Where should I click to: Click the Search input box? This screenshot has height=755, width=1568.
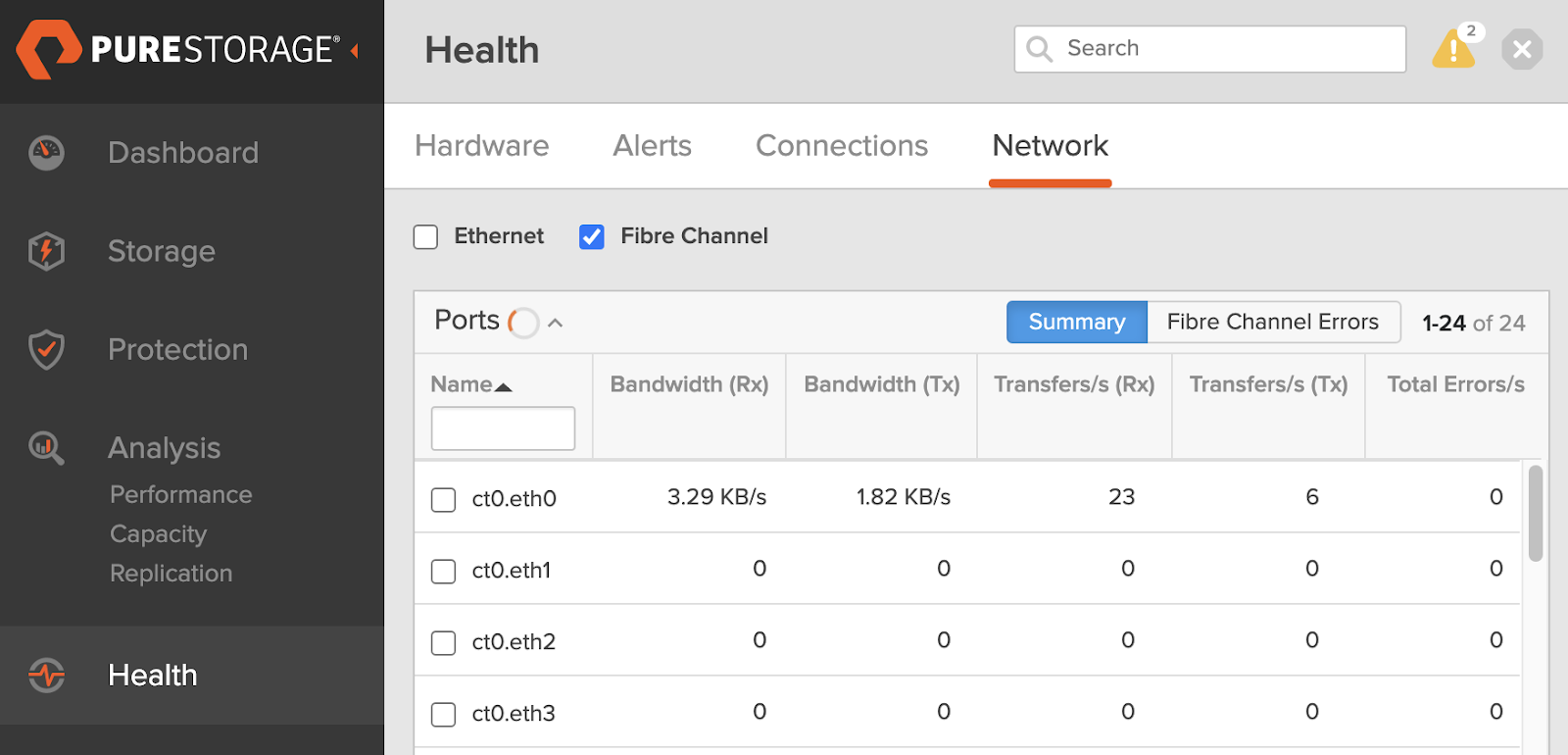[x=1210, y=49]
